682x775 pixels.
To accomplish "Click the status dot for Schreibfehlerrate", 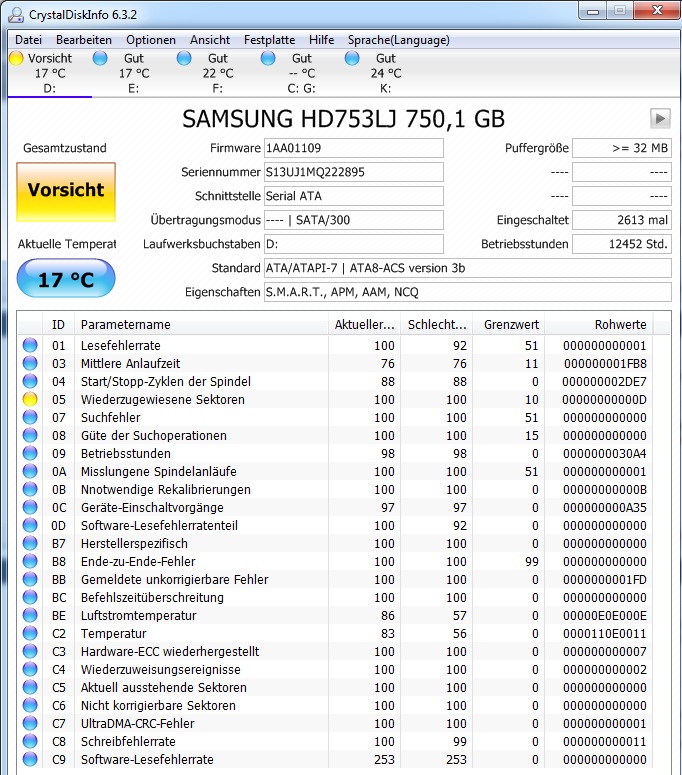I will tap(30, 741).
